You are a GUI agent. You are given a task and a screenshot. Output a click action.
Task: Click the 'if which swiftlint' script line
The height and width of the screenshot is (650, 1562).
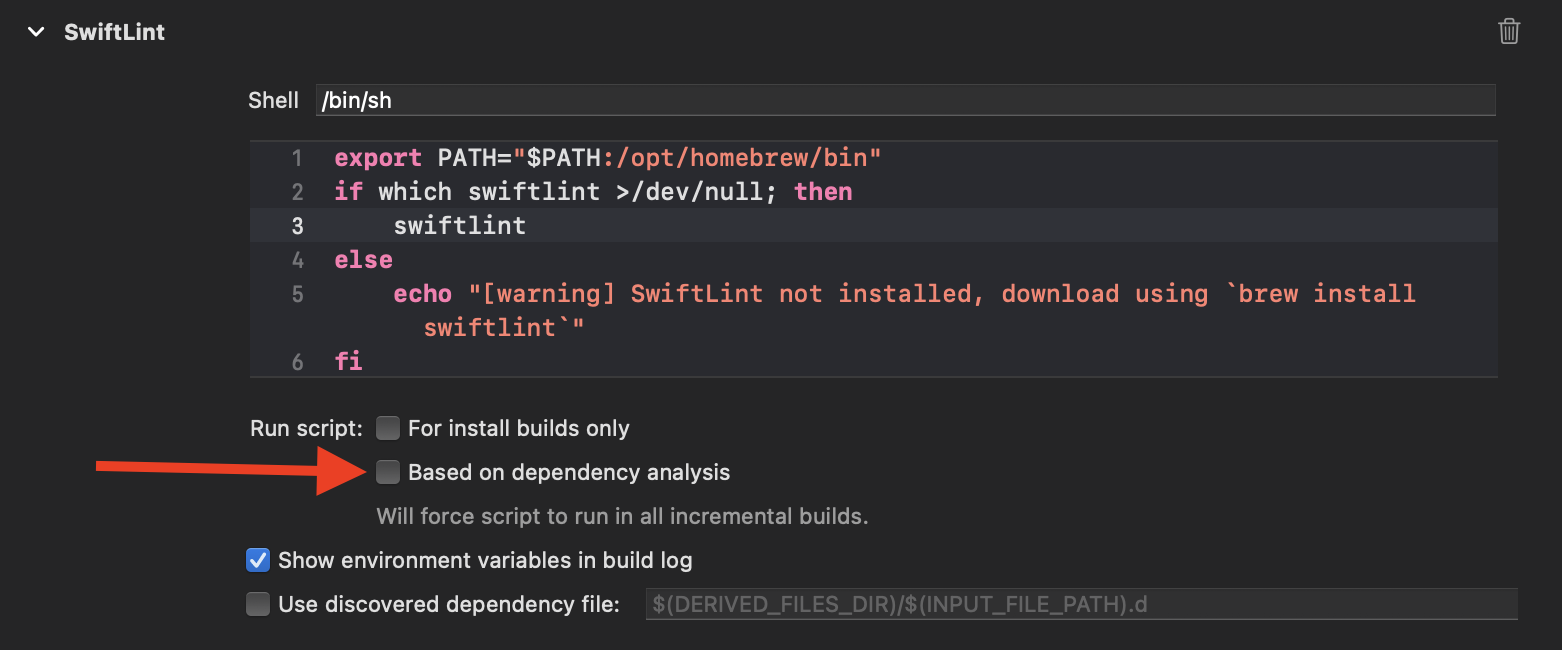(593, 191)
